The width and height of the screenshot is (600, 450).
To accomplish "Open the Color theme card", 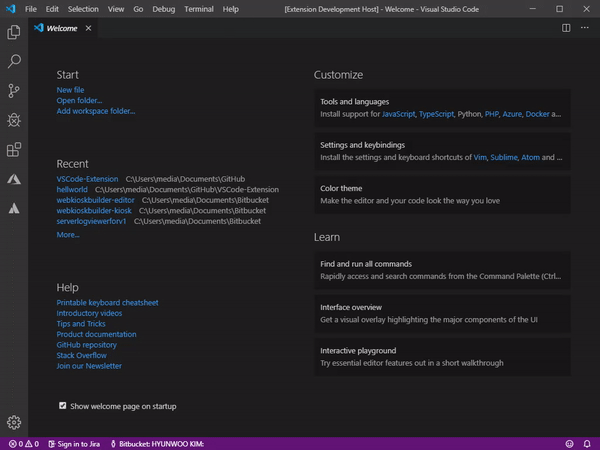I will coord(442,195).
